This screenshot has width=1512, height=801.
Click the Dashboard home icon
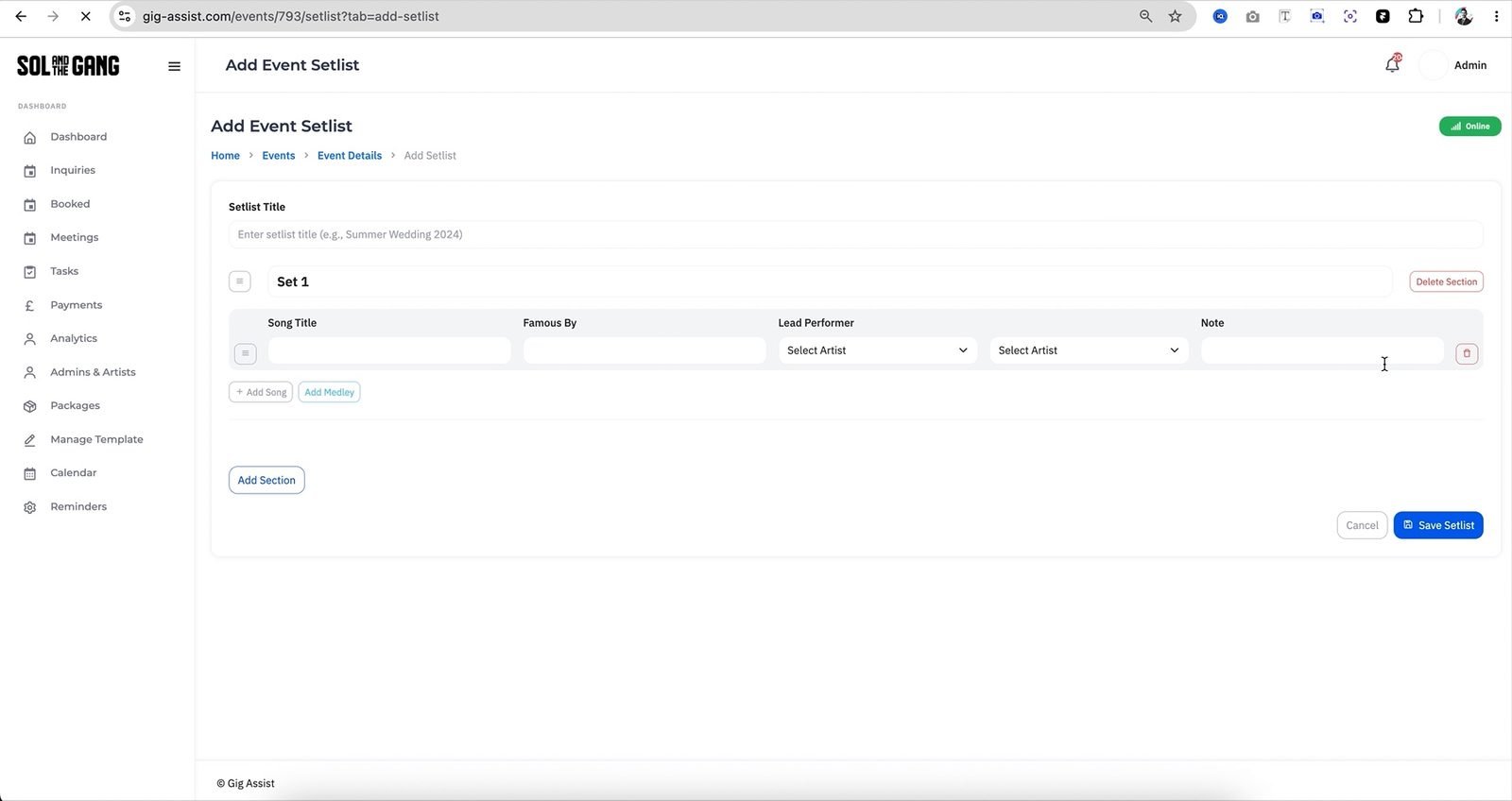(30, 138)
